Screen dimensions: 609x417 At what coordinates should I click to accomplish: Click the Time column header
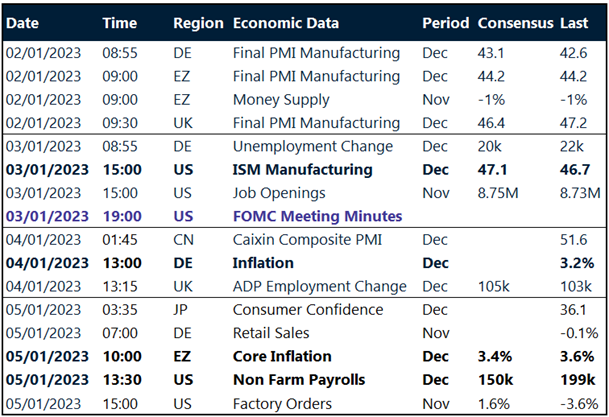[x=121, y=23]
